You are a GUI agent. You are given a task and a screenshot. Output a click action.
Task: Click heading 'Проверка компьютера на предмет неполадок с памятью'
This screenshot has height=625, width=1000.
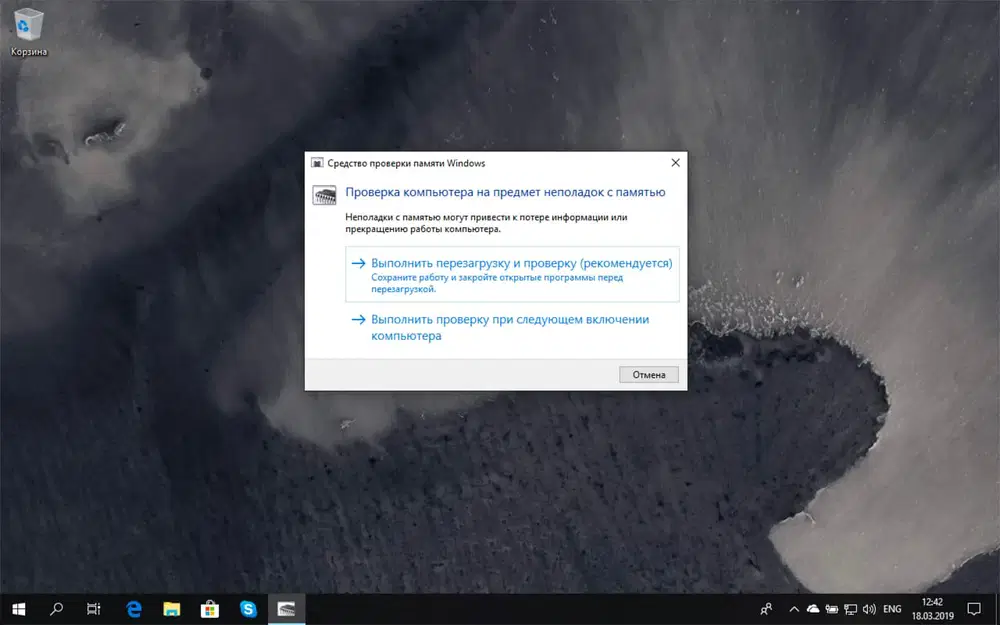(505, 192)
